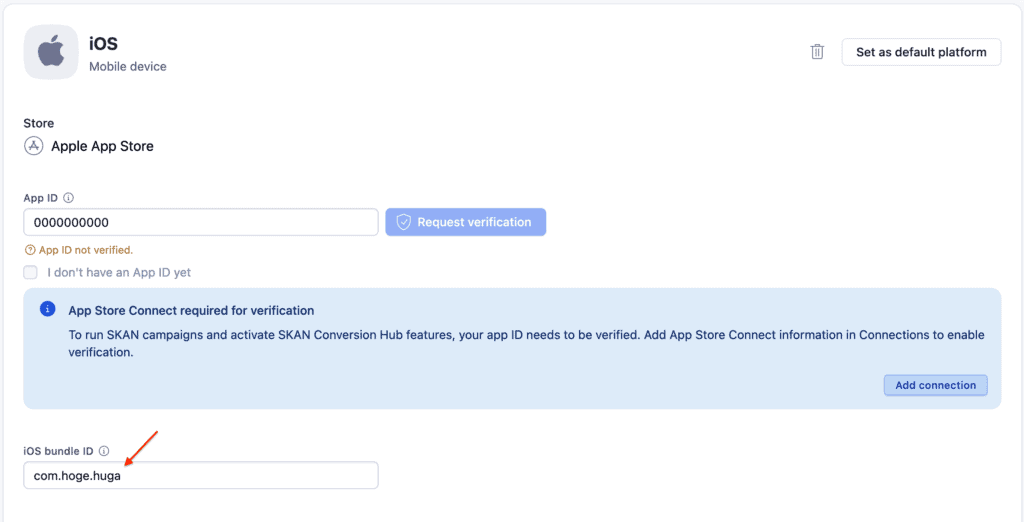Viewport: 1024px width, 522px height.
Task: Focus the App ID field with 0000000000
Action: coord(201,222)
